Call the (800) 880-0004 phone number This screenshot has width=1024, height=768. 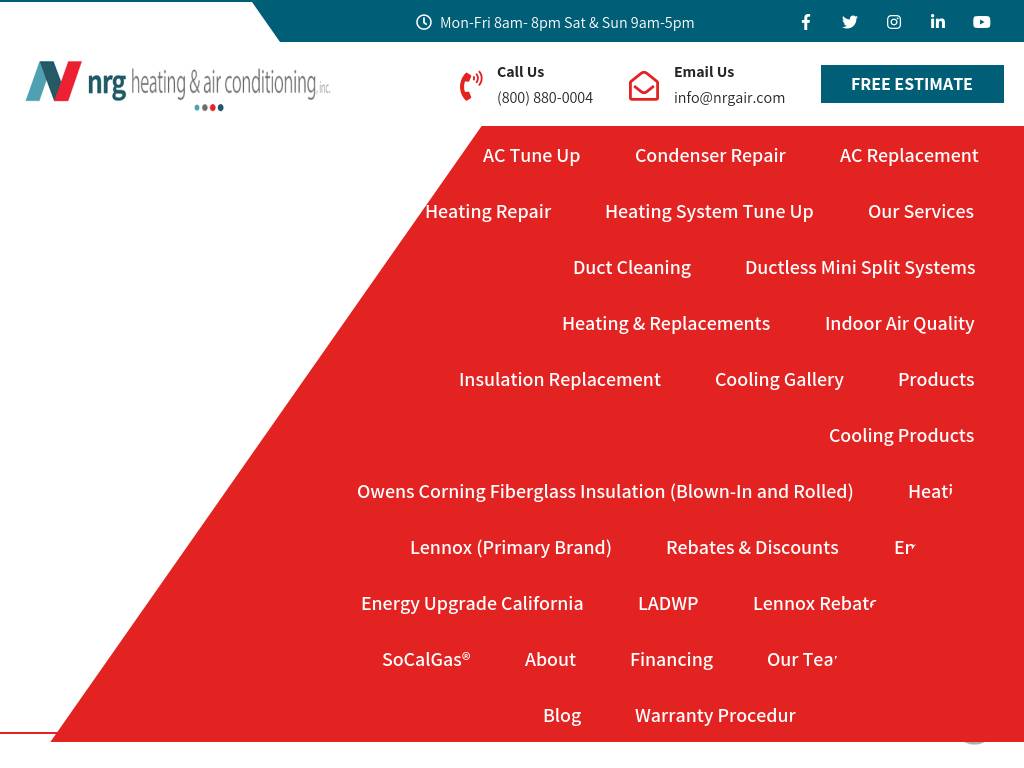coord(545,98)
